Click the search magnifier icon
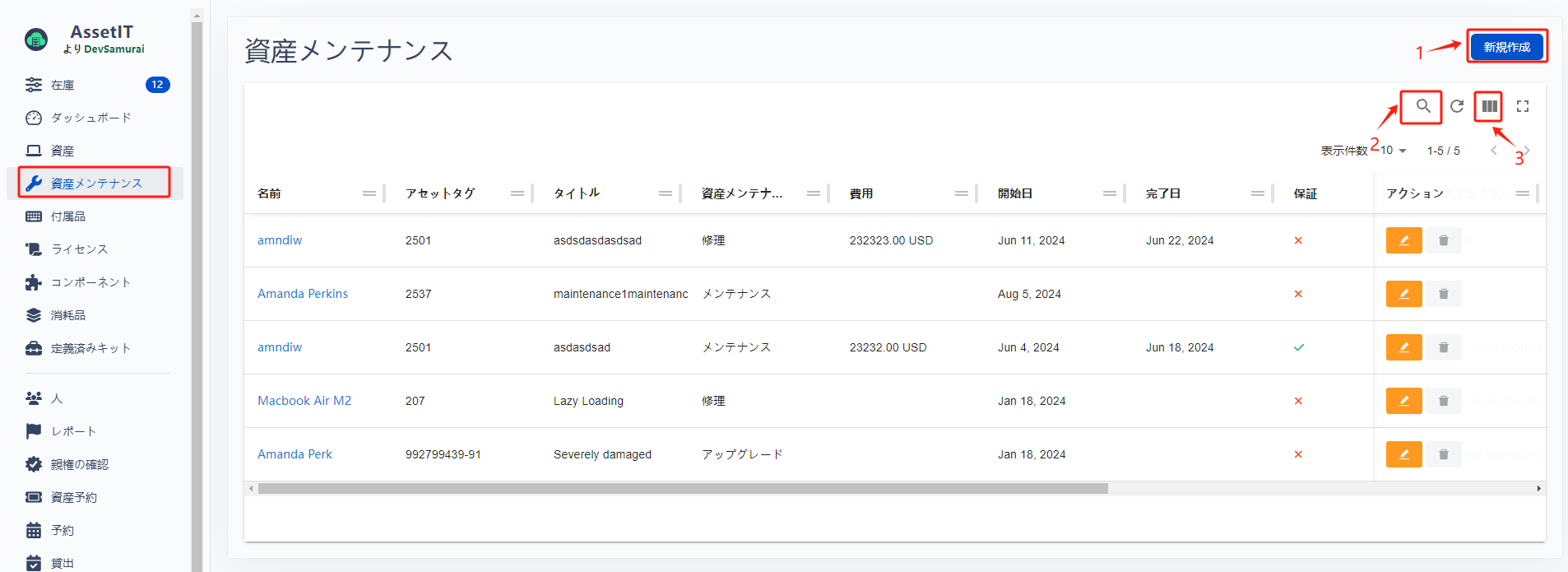 [x=1422, y=106]
